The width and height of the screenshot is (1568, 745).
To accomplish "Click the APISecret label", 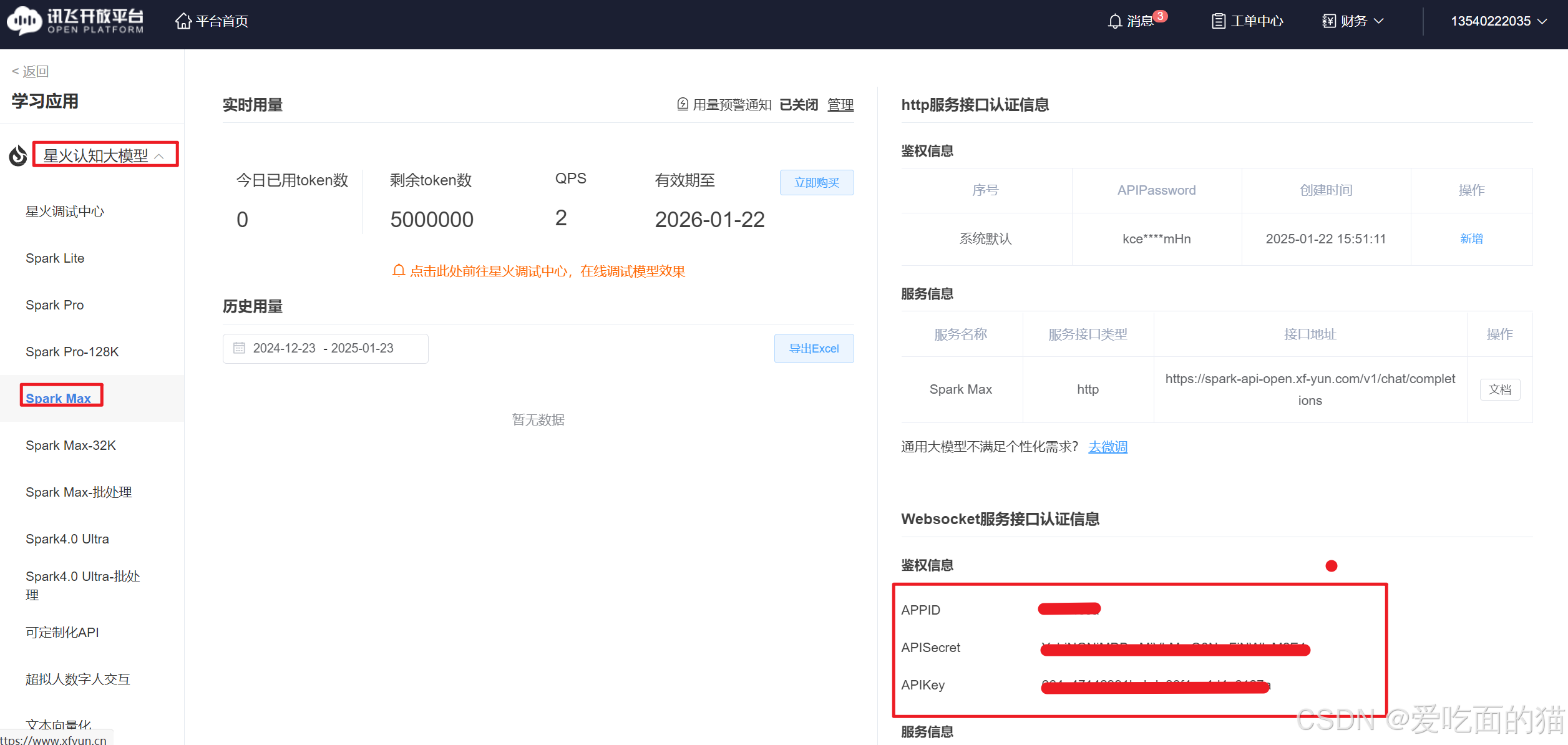I will (931, 648).
